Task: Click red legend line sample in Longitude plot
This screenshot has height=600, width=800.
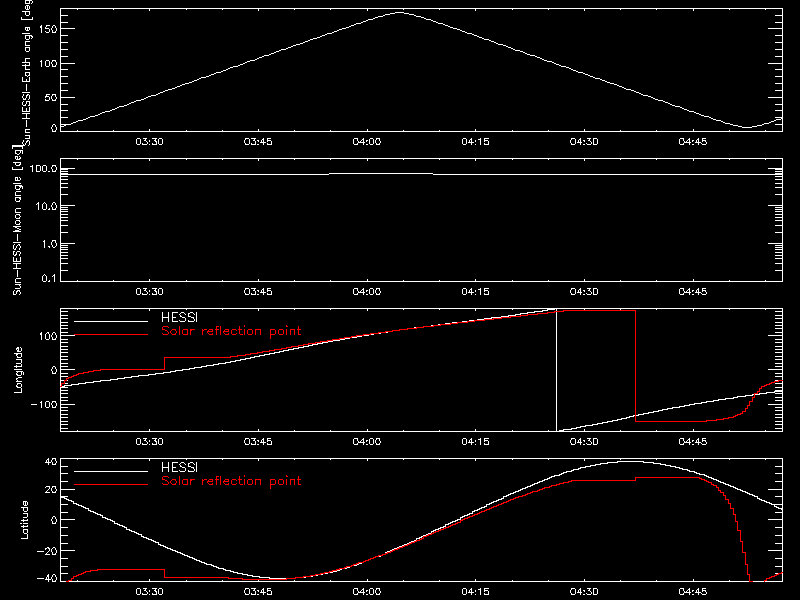Action: point(111,335)
